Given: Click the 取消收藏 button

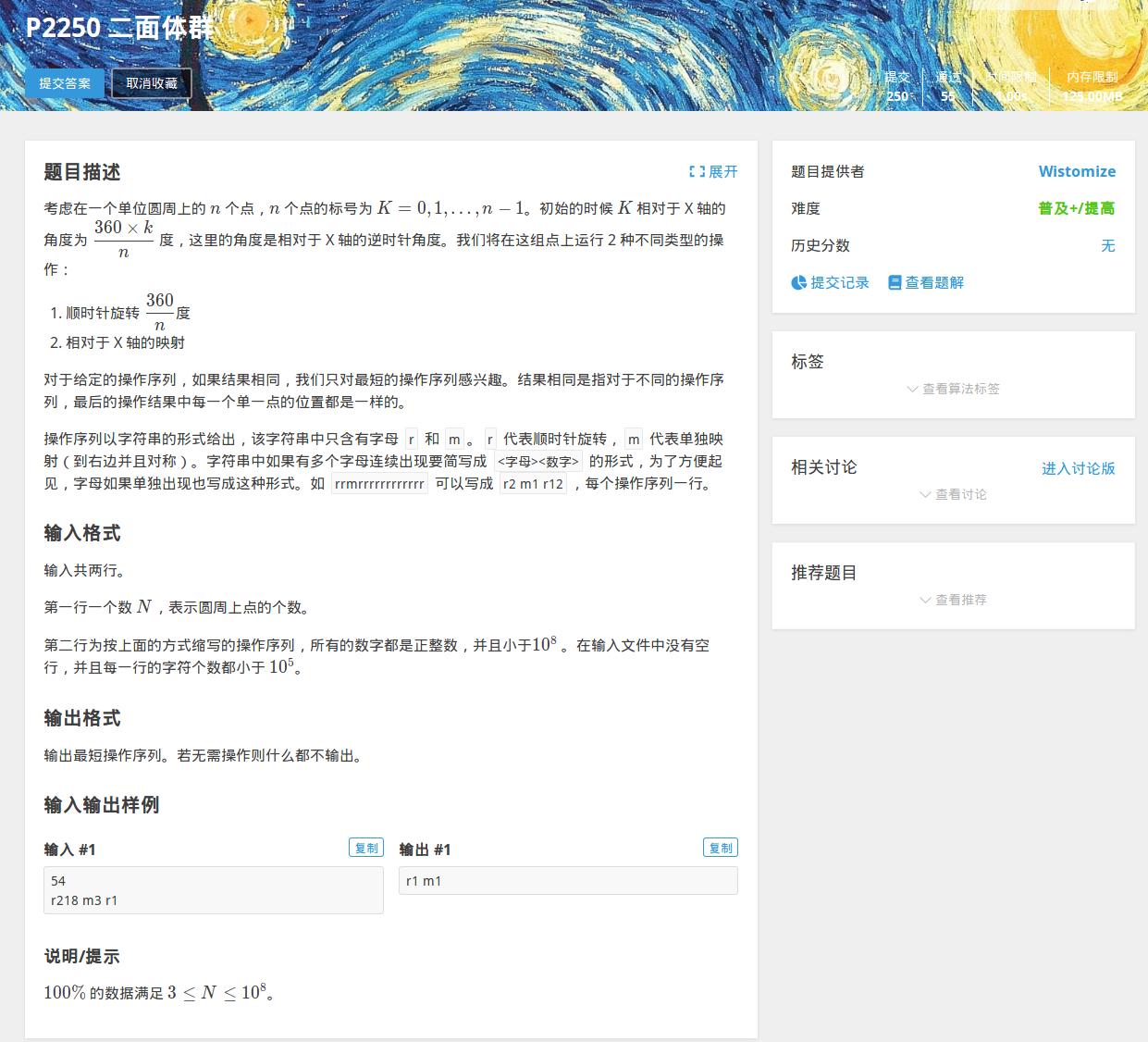Looking at the screenshot, I should (x=152, y=83).
